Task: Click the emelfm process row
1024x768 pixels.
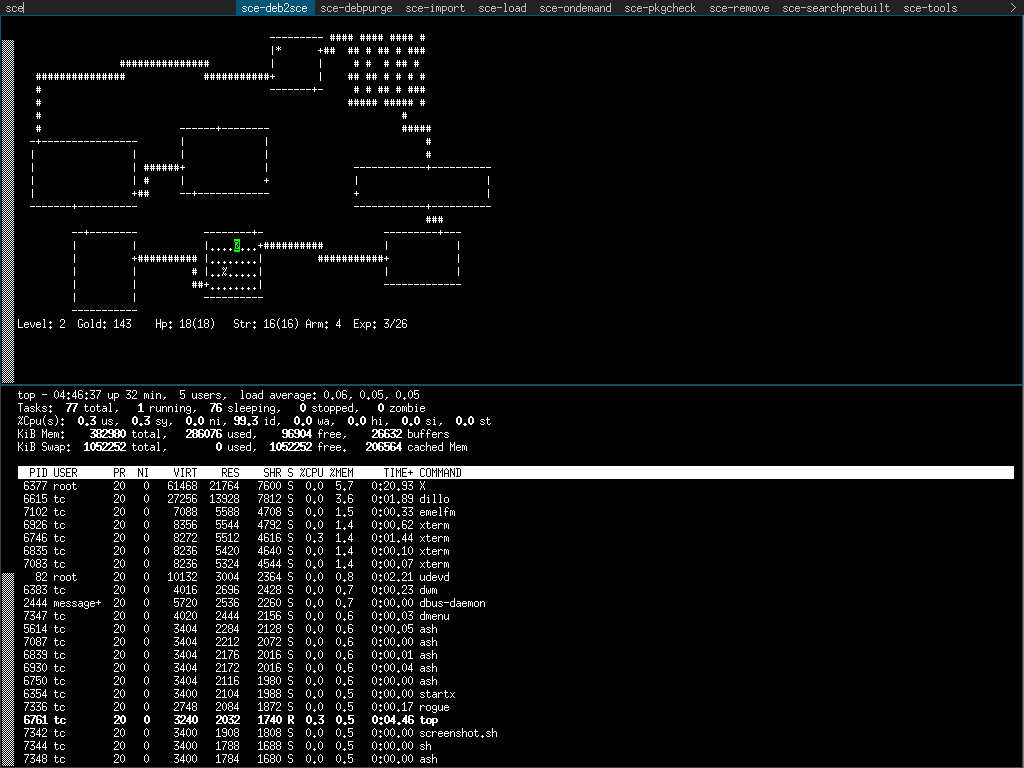Action: (x=516, y=512)
